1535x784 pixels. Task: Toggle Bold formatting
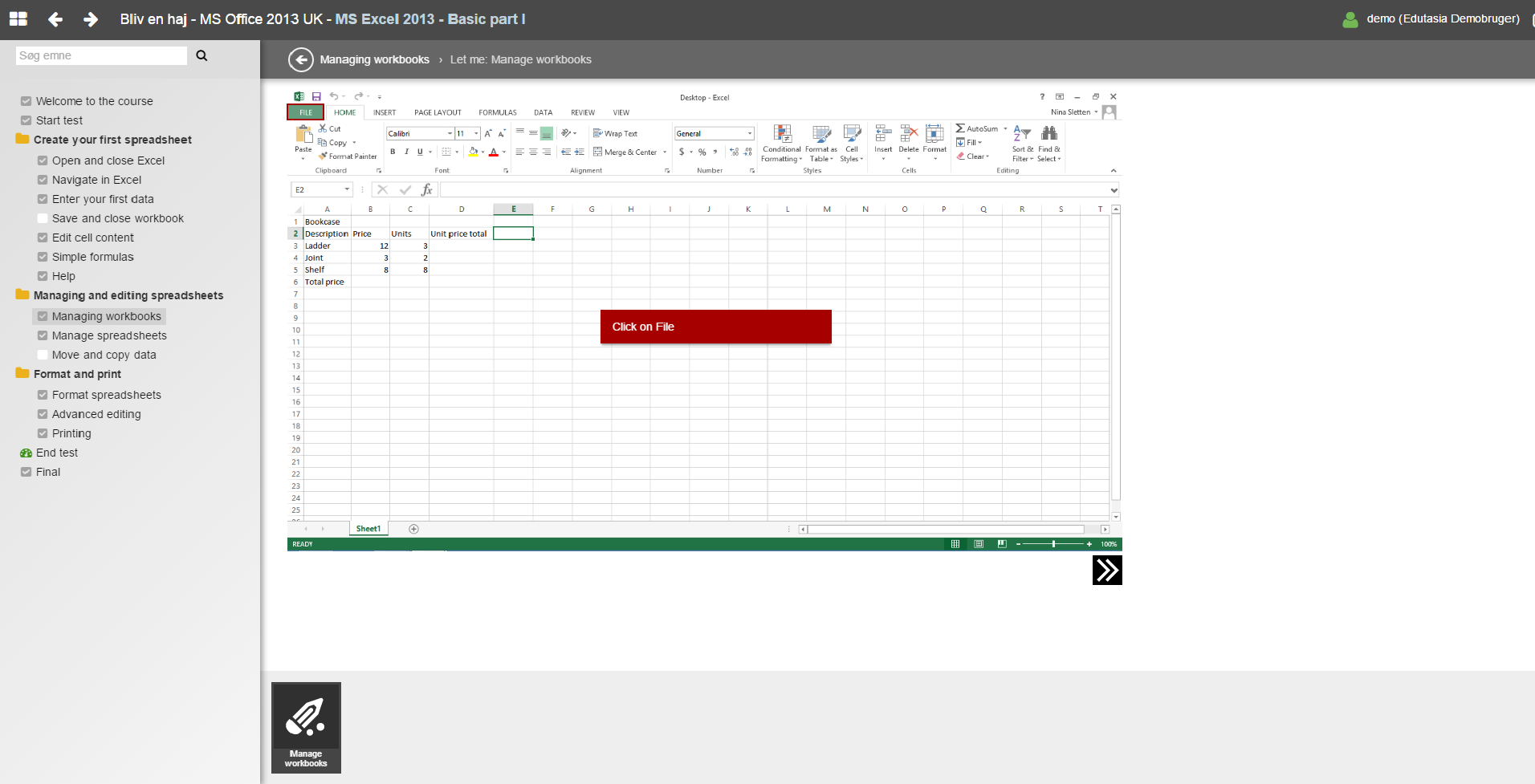coord(393,152)
